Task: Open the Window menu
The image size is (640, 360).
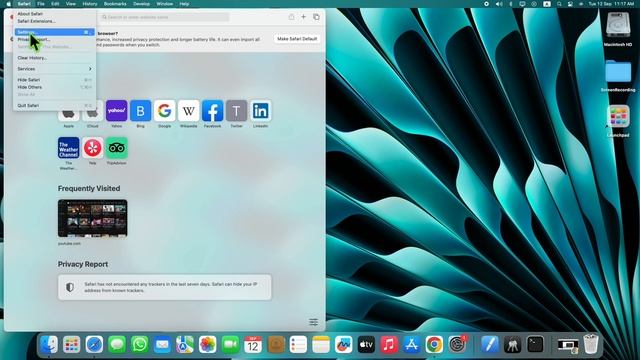Action: coord(164,4)
